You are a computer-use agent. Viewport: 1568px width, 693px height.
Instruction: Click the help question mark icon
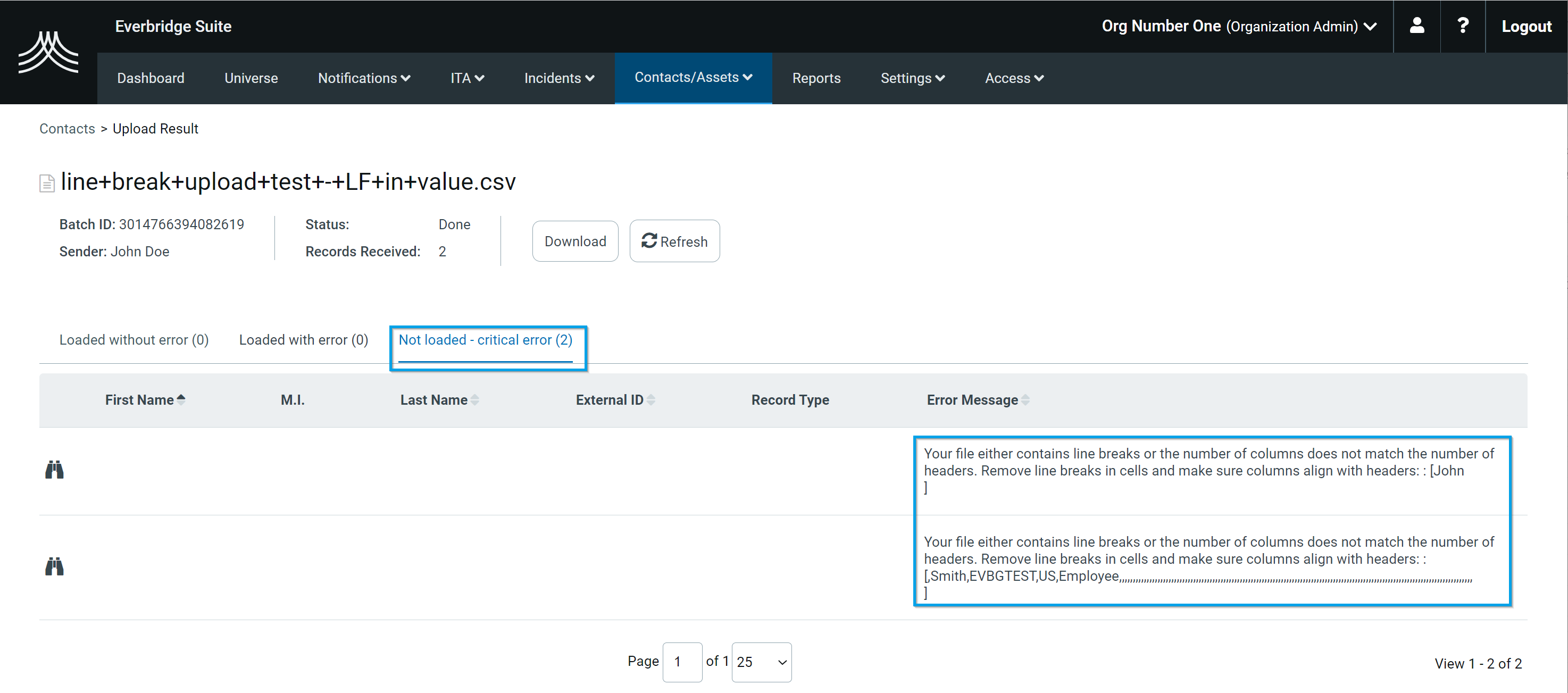coord(1463,26)
